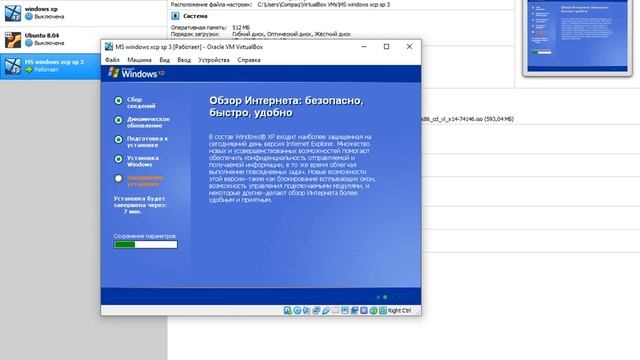Click the video capture icon in VM status bar
The image size is (640, 360).
(354, 311)
